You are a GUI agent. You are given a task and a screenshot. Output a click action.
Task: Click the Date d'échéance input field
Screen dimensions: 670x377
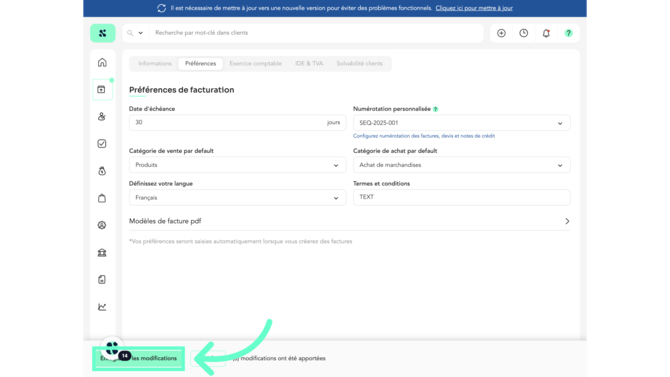[x=238, y=123]
